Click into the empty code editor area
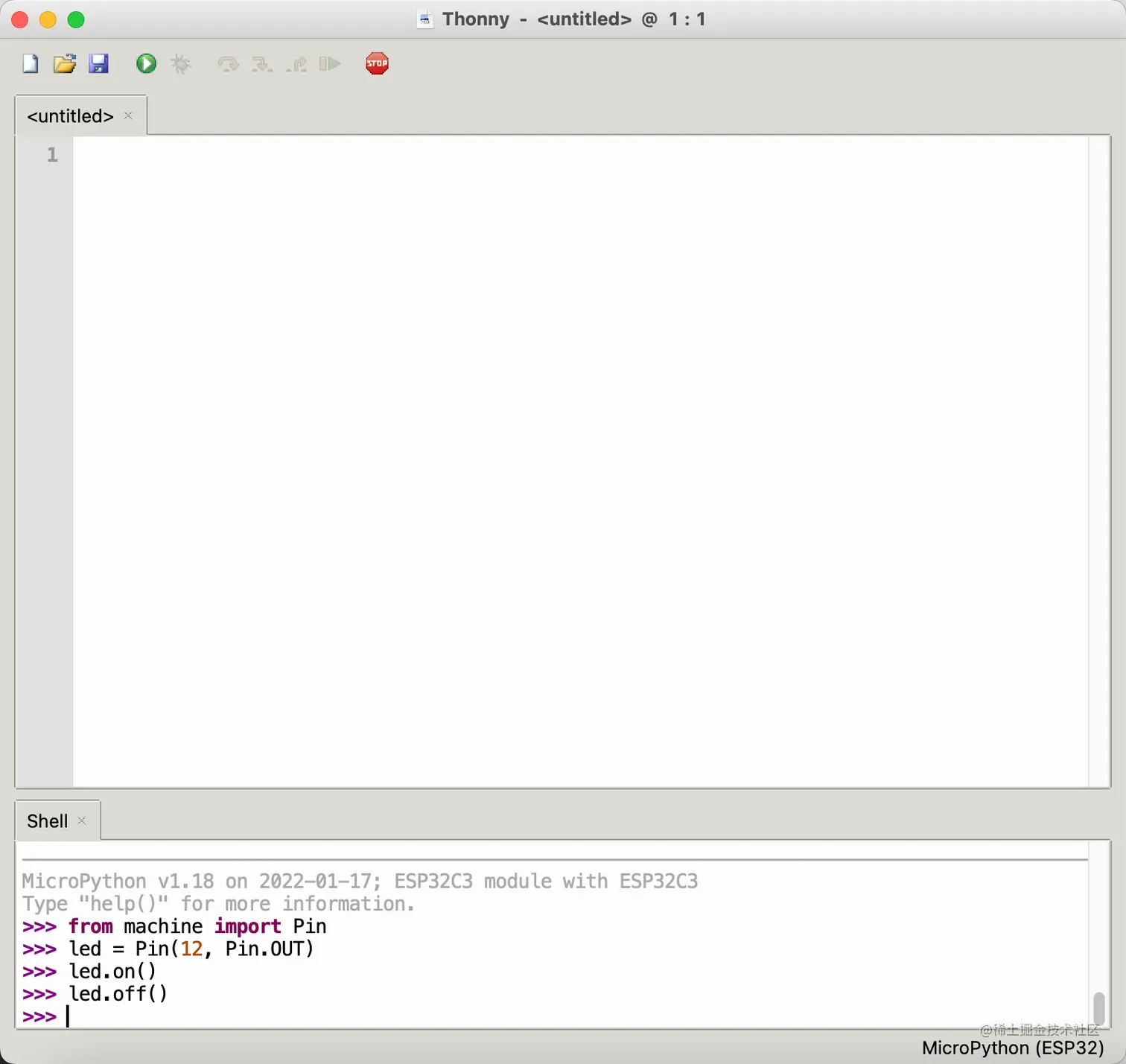Viewport: 1126px width, 1064px height. (581, 462)
